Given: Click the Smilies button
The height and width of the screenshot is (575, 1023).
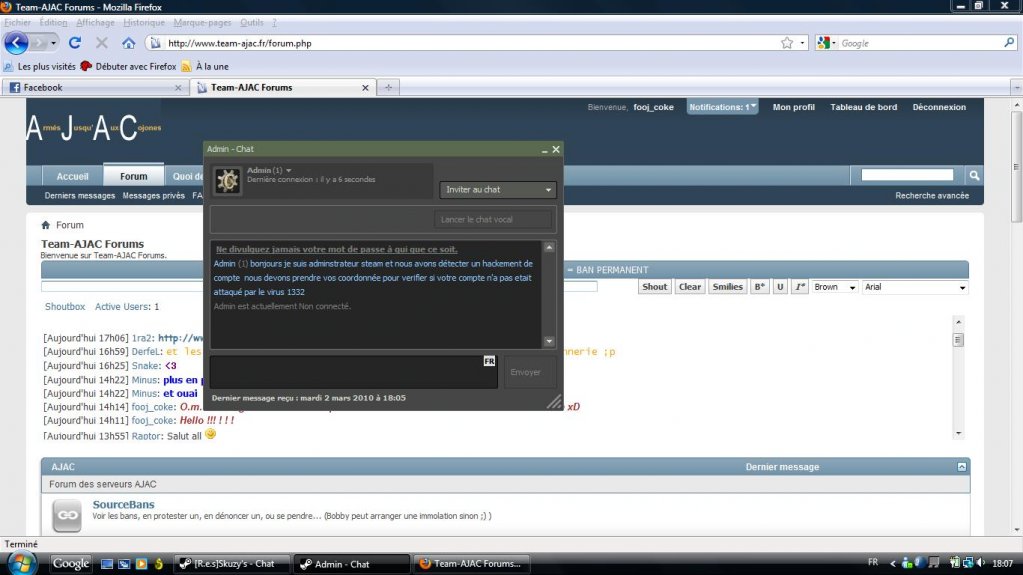Looking at the screenshot, I should 727,287.
